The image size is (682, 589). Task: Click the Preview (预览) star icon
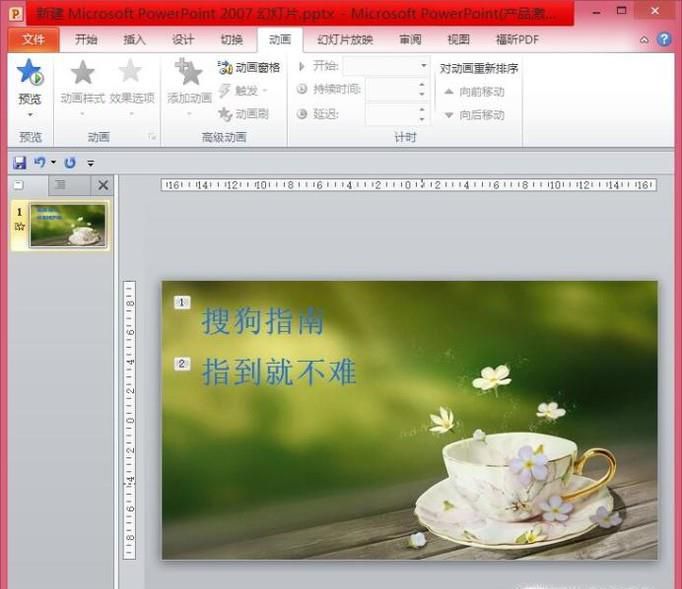[30, 72]
